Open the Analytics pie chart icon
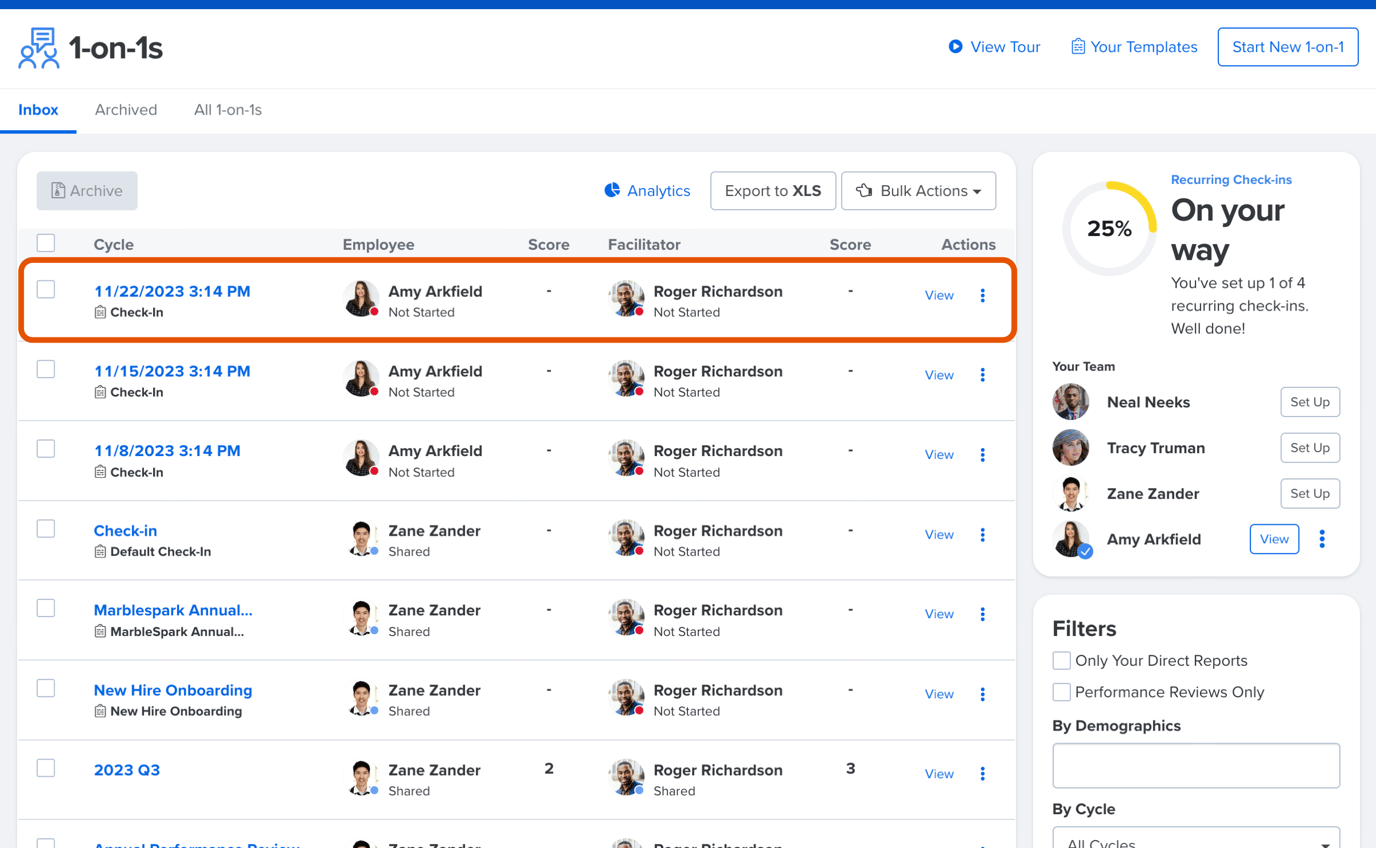 click(x=612, y=190)
